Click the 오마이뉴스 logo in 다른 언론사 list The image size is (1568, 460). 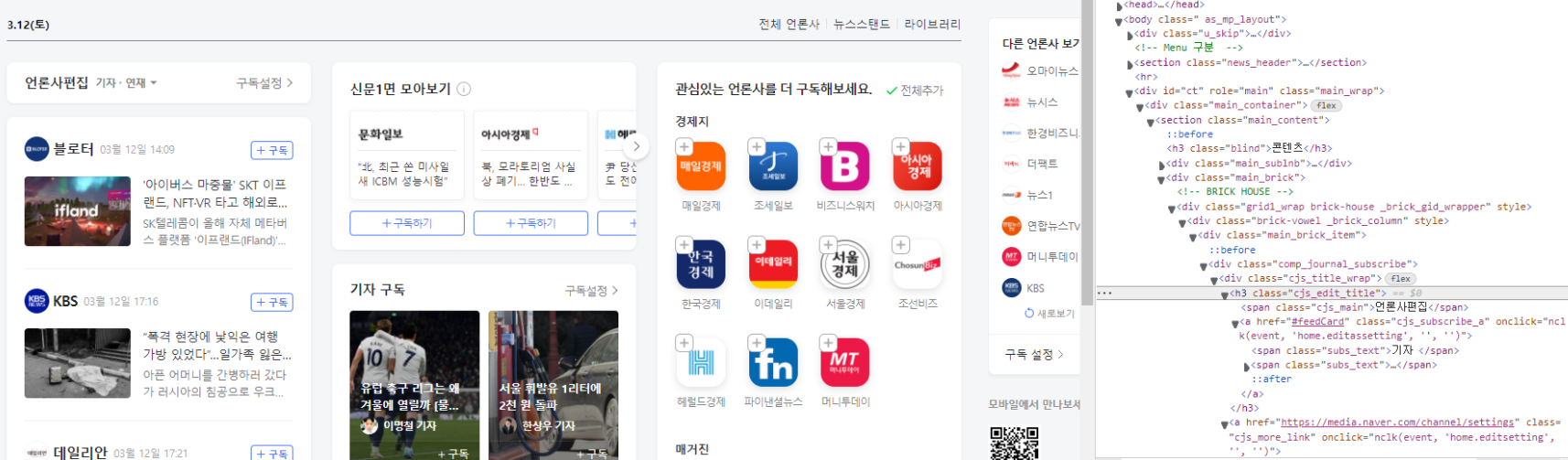pos(1011,70)
